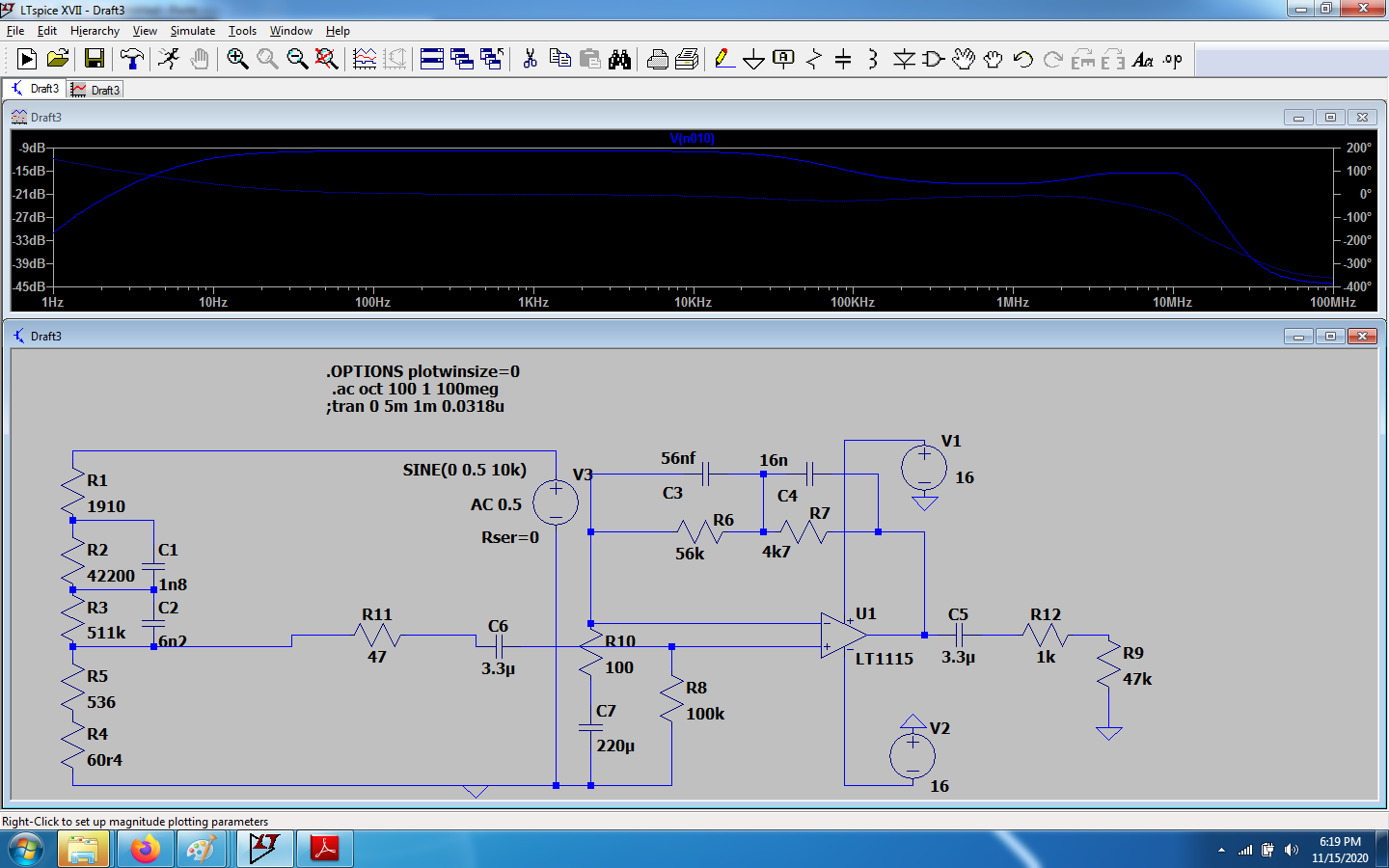This screenshot has width=1389, height=868.
Task: Click the Print icon
Action: (658, 60)
